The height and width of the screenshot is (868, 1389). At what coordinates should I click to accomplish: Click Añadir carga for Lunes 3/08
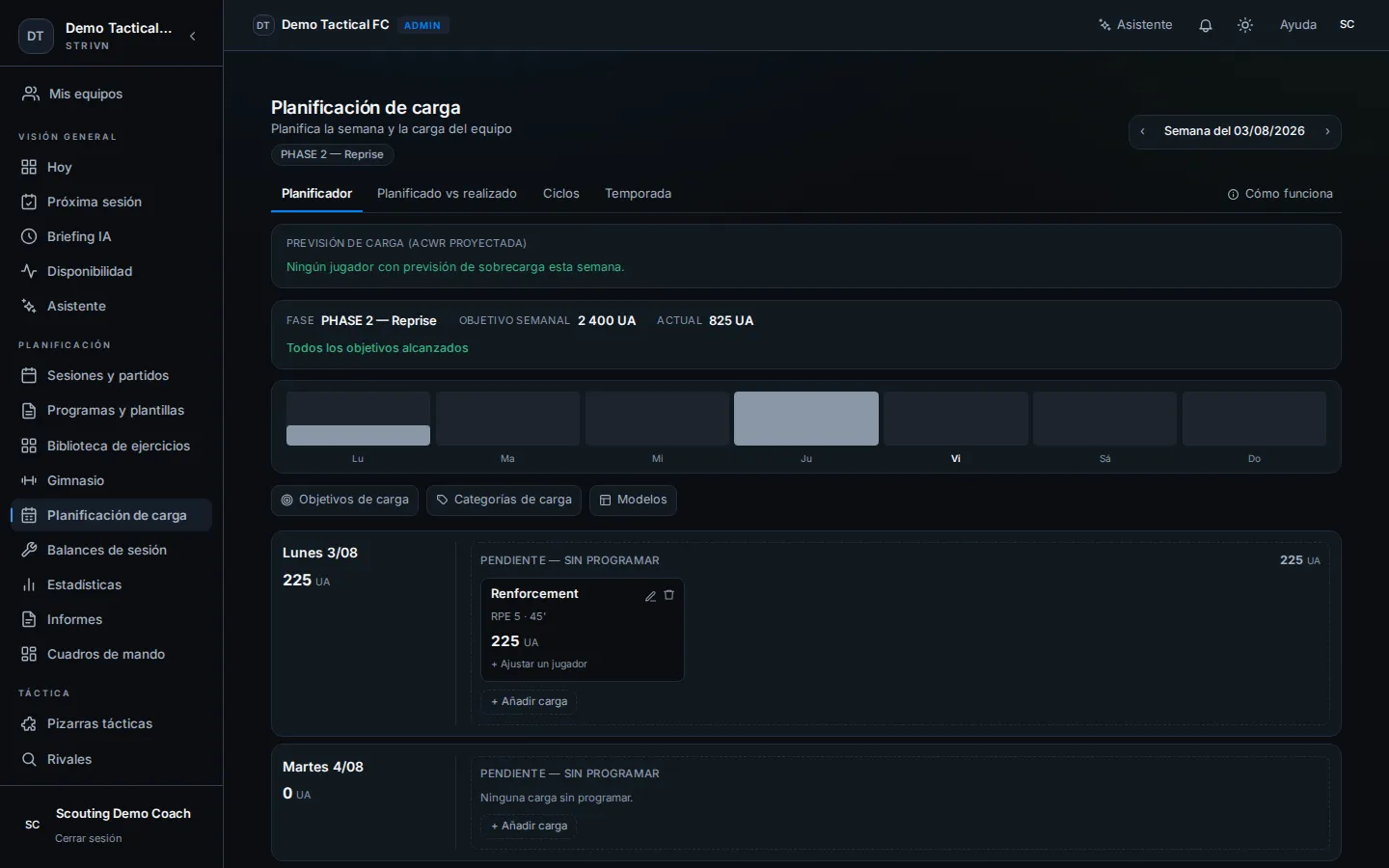point(529,701)
